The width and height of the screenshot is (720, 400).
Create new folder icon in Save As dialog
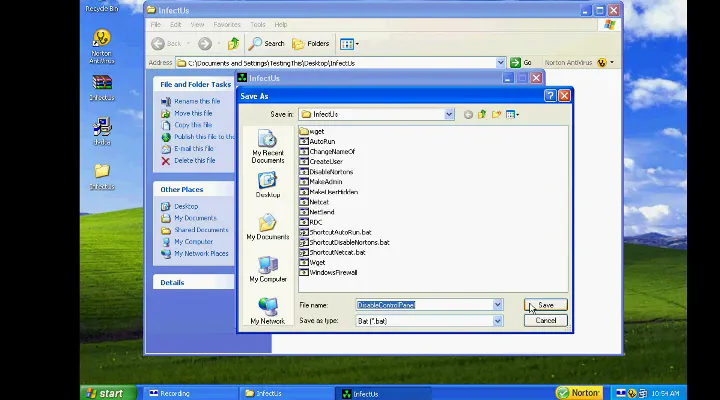click(x=496, y=114)
